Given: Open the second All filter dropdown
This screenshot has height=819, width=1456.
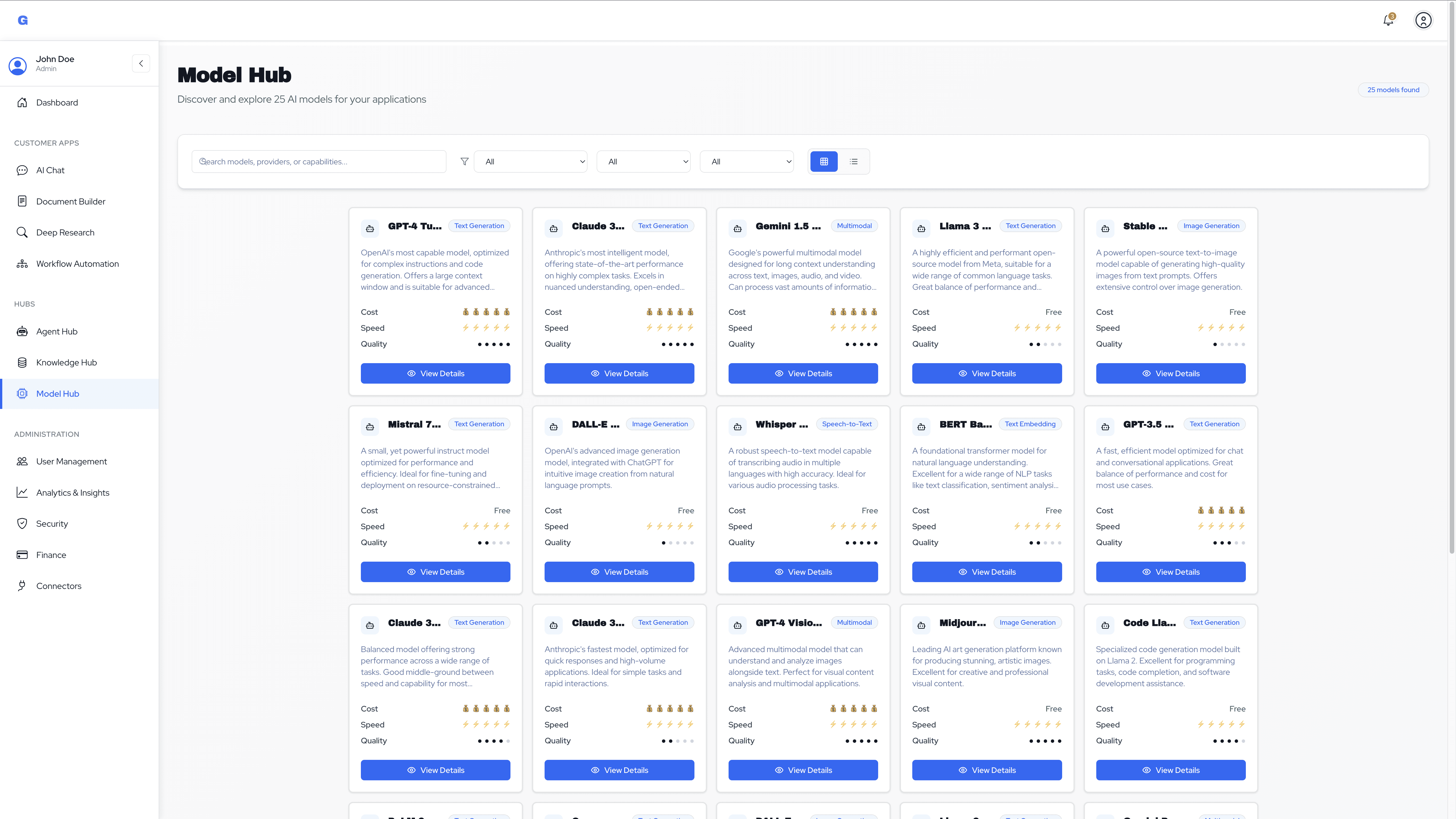Looking at the screenshot, I should click(x=643, y=161).
